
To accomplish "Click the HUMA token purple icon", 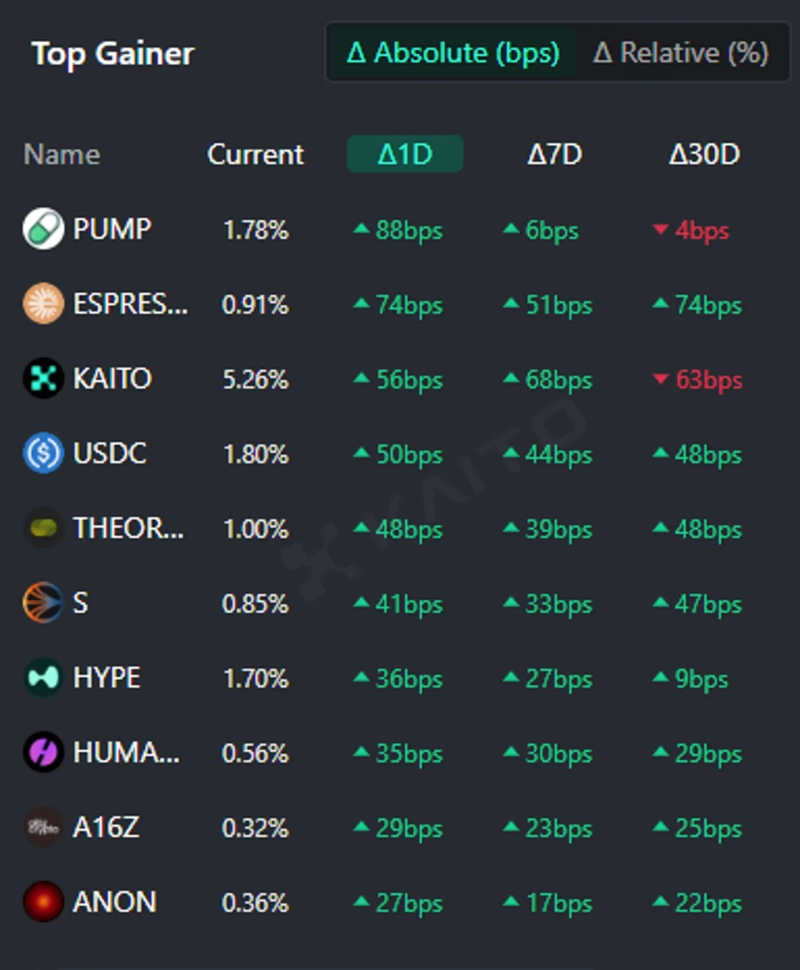I will coord(43,753).
